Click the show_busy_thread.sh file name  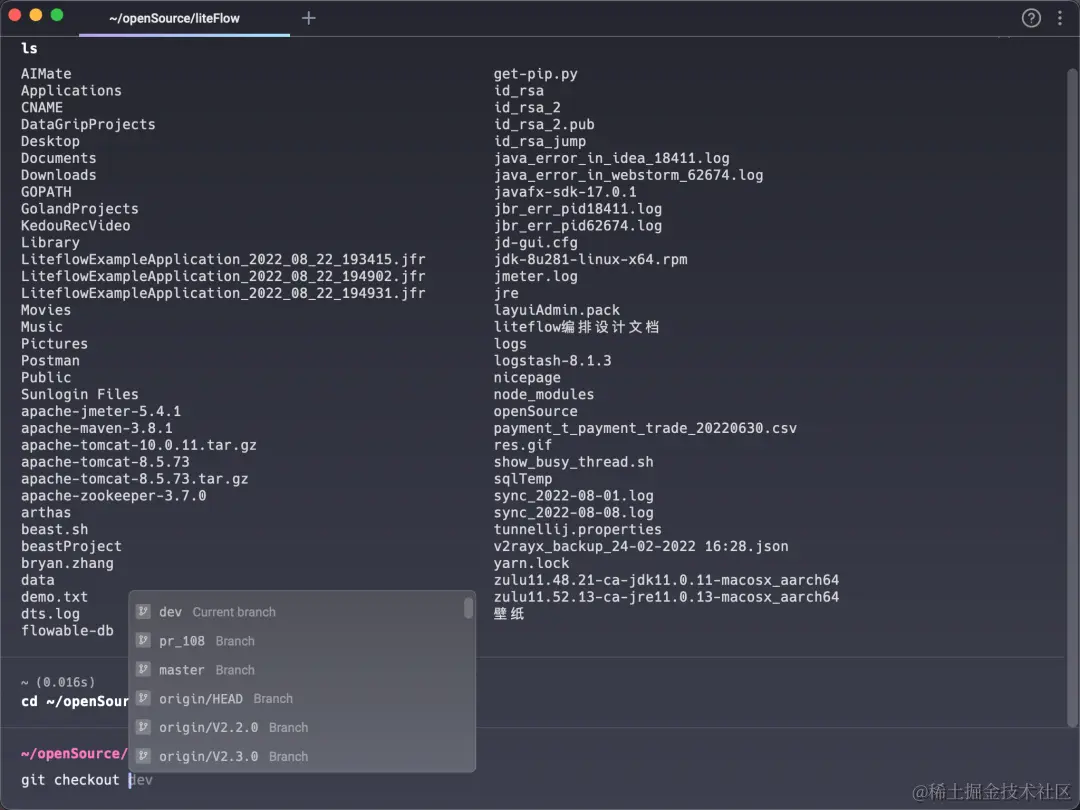[x=574, y=461]
